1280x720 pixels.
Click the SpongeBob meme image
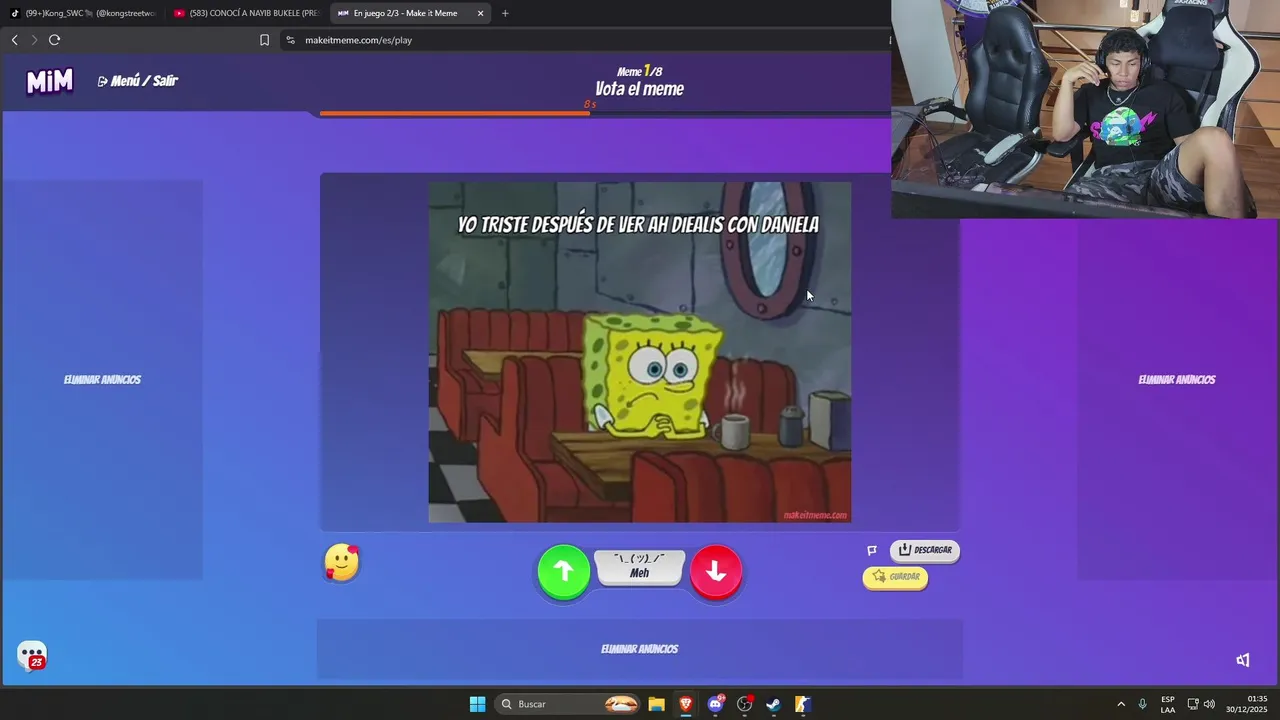[639, 352]
